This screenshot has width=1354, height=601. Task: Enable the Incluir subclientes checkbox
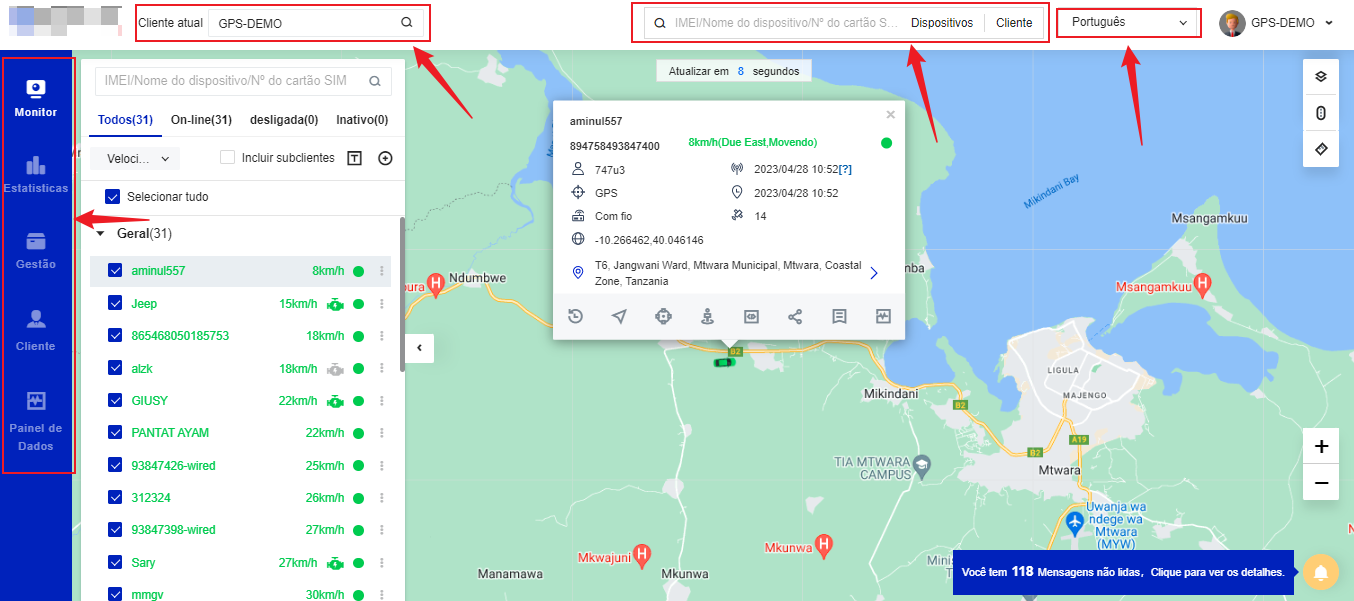coord(227,158)
